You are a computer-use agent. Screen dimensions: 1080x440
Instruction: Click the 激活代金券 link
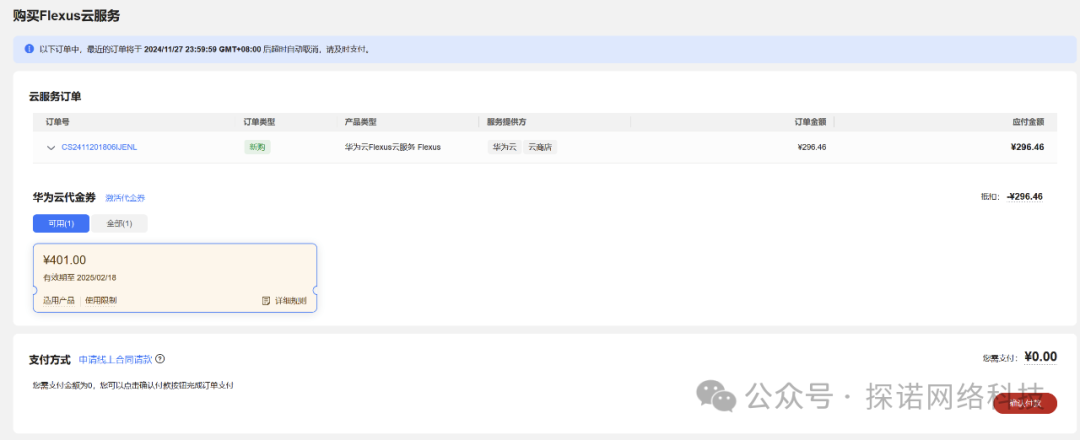[x=125, y=198]
